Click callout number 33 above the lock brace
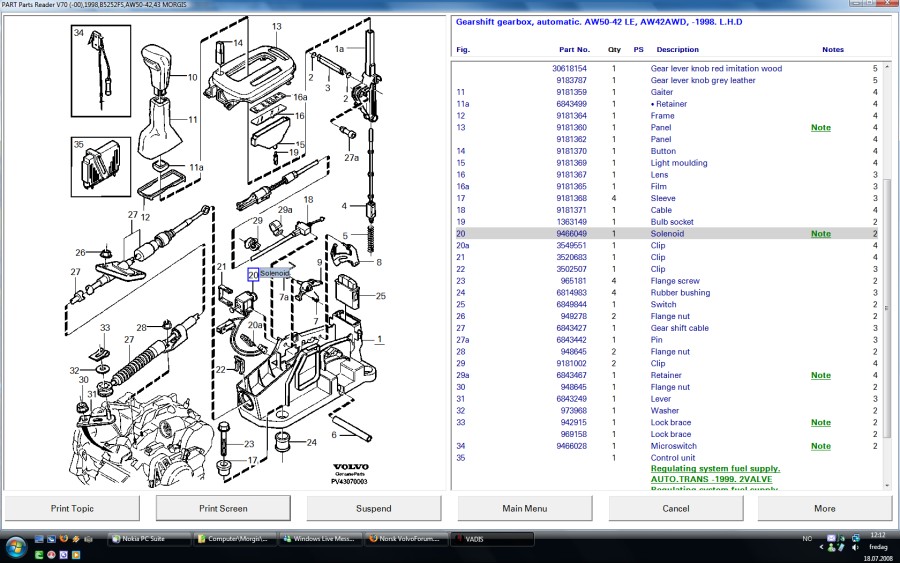This screenshot has height=563, width=900. click(105, 328)
